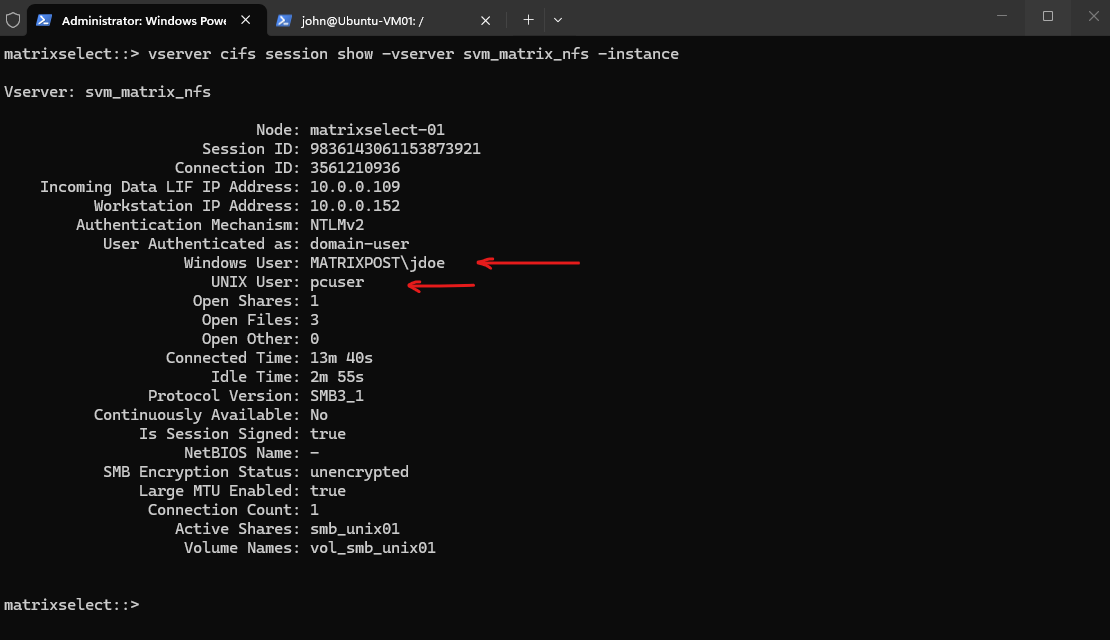Viewport: 1110px width, 640px height.
Task: Click LIF IP address 10.0.0.109
Action: (x=355, y=187)
